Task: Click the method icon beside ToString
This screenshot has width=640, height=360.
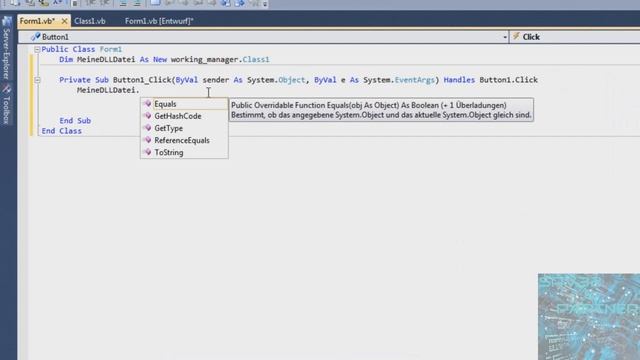Action: (148, 152)
